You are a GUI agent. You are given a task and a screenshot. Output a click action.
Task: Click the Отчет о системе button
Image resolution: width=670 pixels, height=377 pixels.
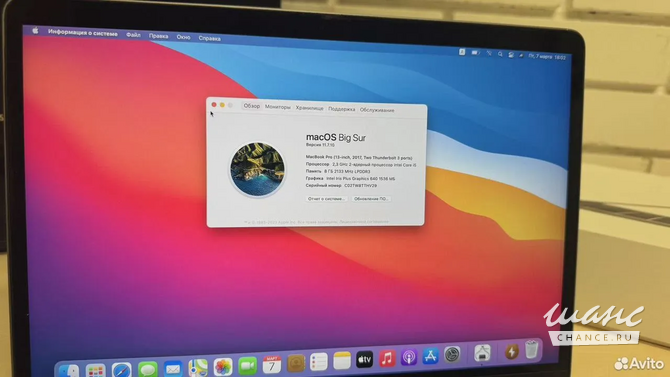point(326,199)
